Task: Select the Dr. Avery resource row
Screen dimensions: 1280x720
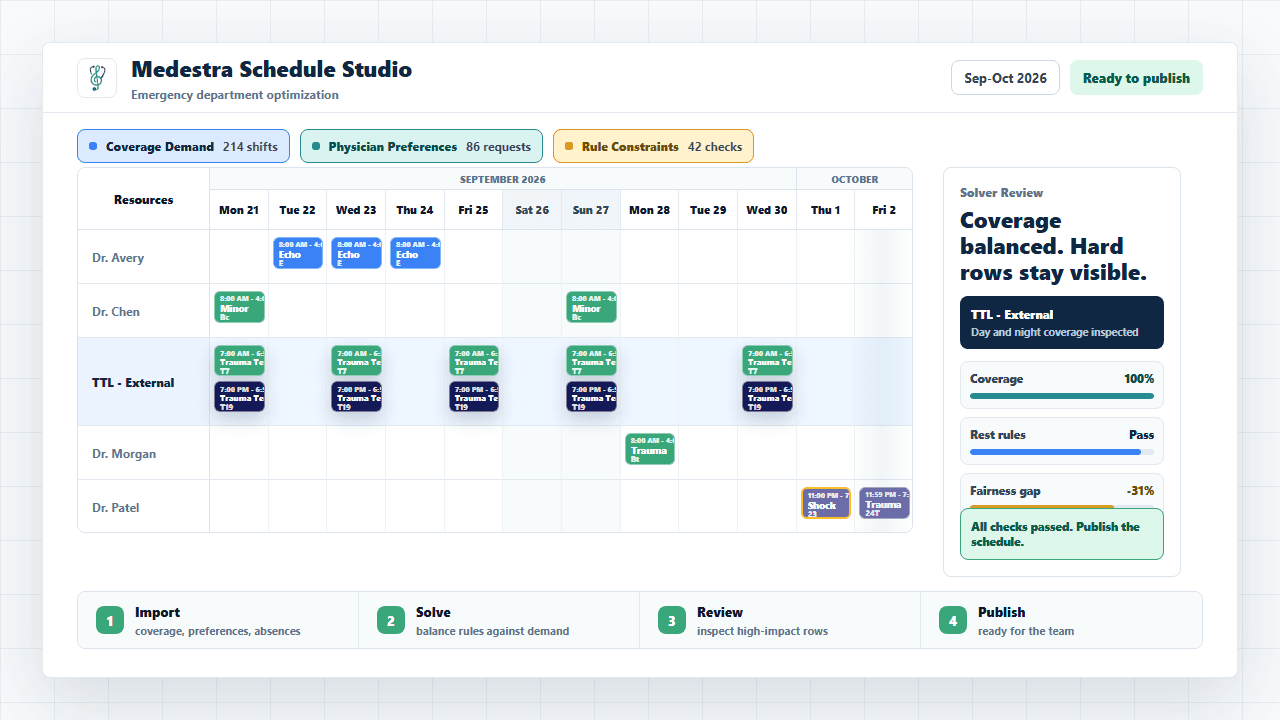Action: click(495, 257)
